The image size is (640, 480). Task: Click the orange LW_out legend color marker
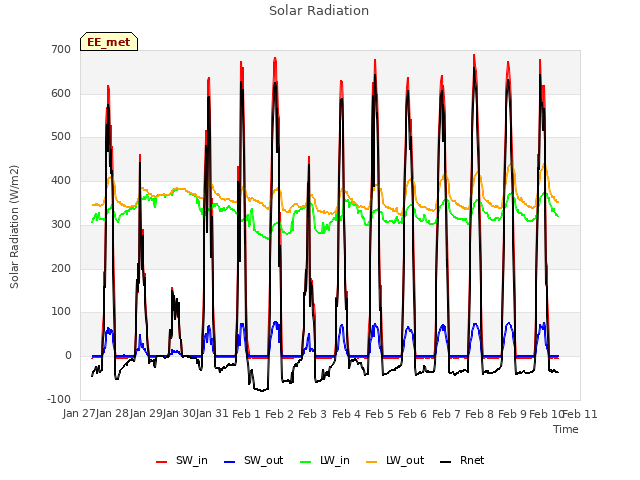pyautogui.click(x=372, y=462)
